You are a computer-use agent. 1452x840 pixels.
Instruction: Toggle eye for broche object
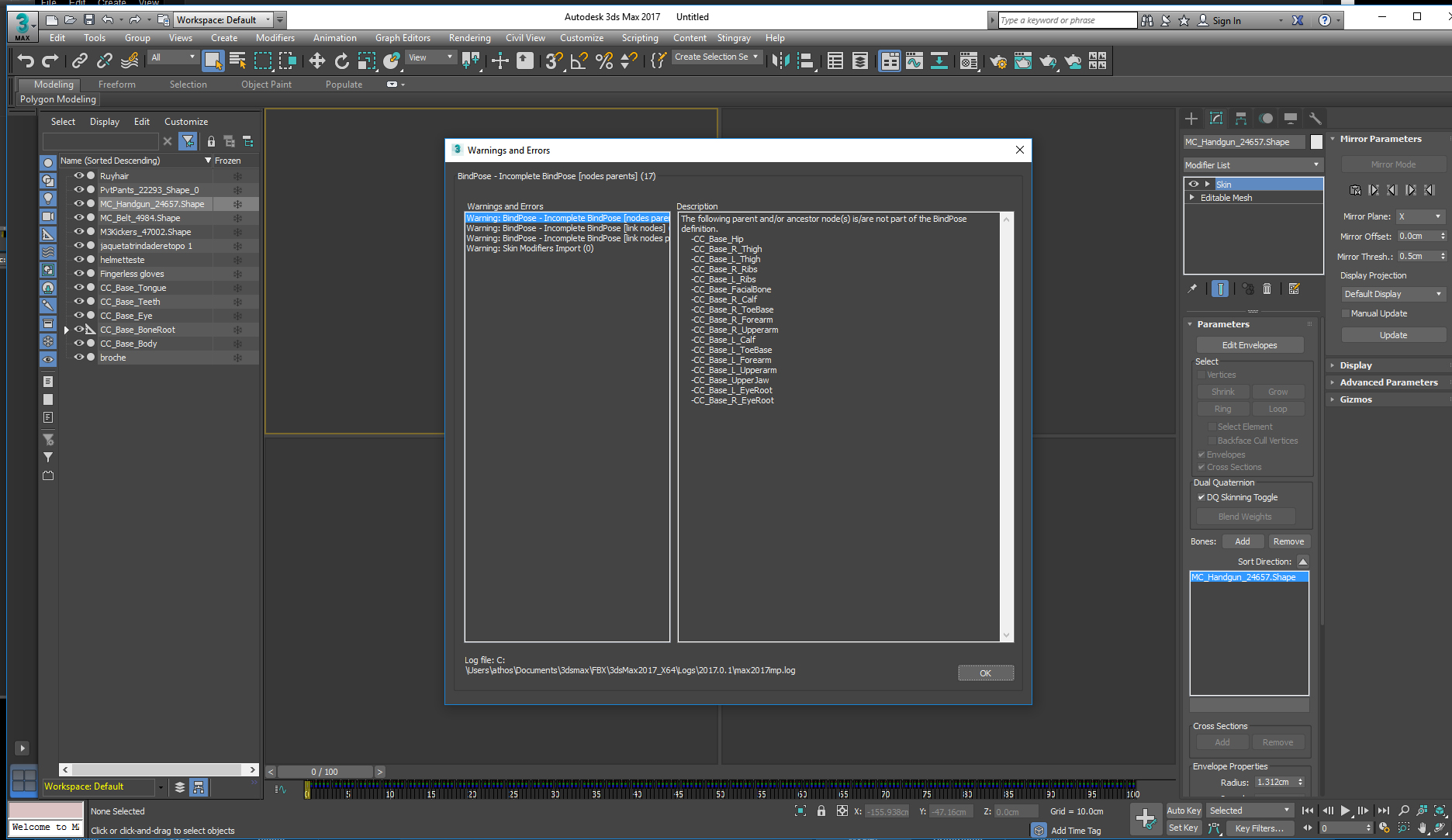click(78, 358)
